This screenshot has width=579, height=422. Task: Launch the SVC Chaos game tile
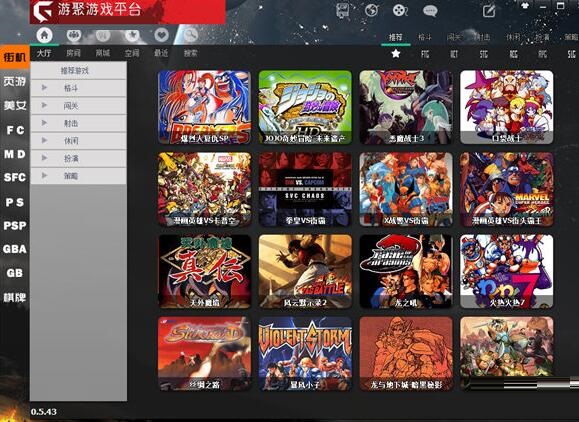(x=305, y=189)
